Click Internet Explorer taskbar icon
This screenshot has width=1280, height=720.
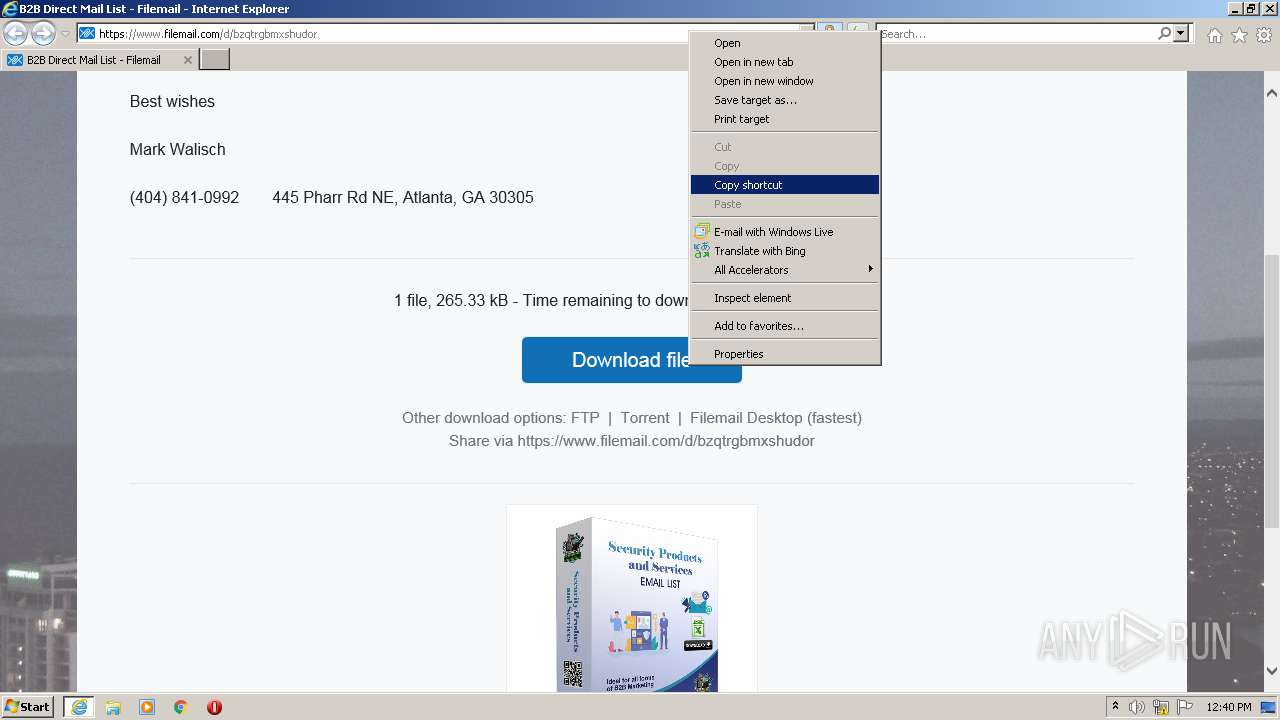click(x=78, y=707)
